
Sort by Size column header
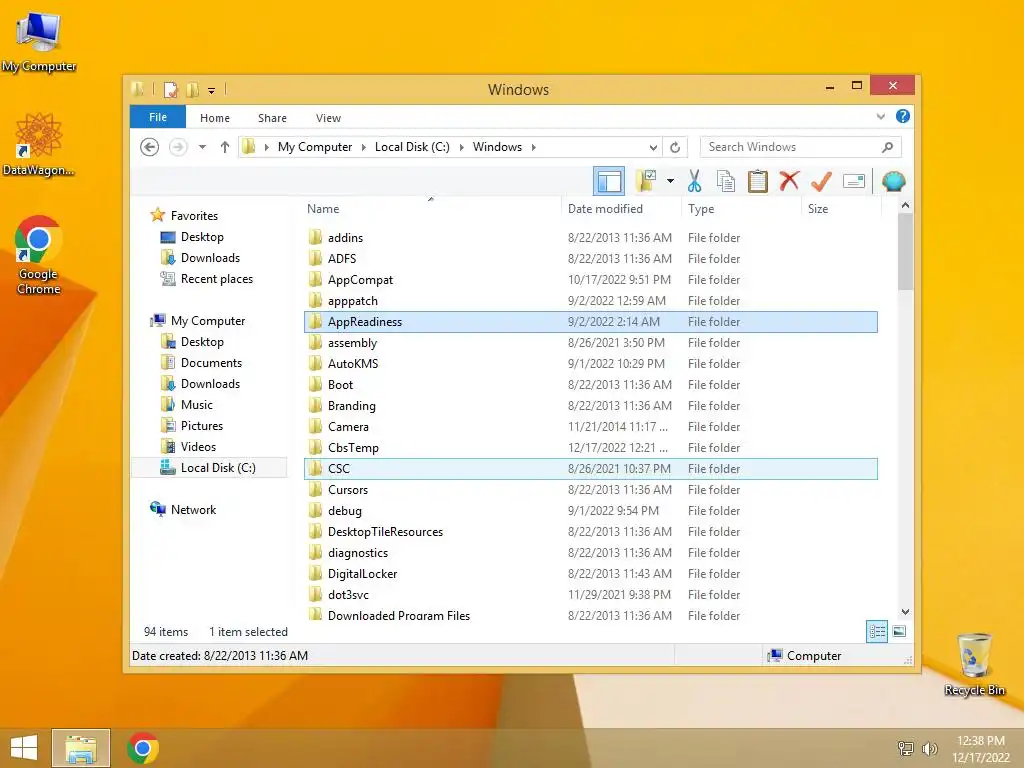tap(841, 208)
